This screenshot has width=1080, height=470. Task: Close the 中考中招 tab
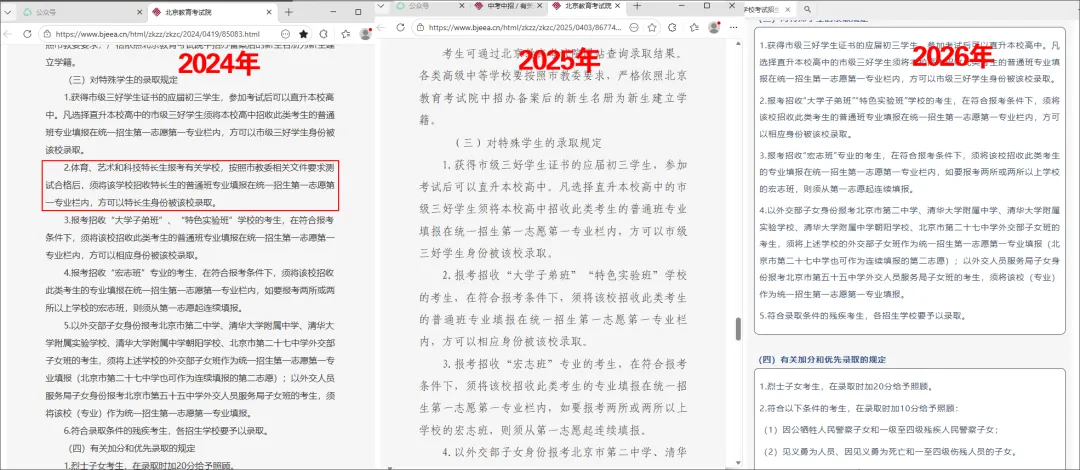(539, 6)
